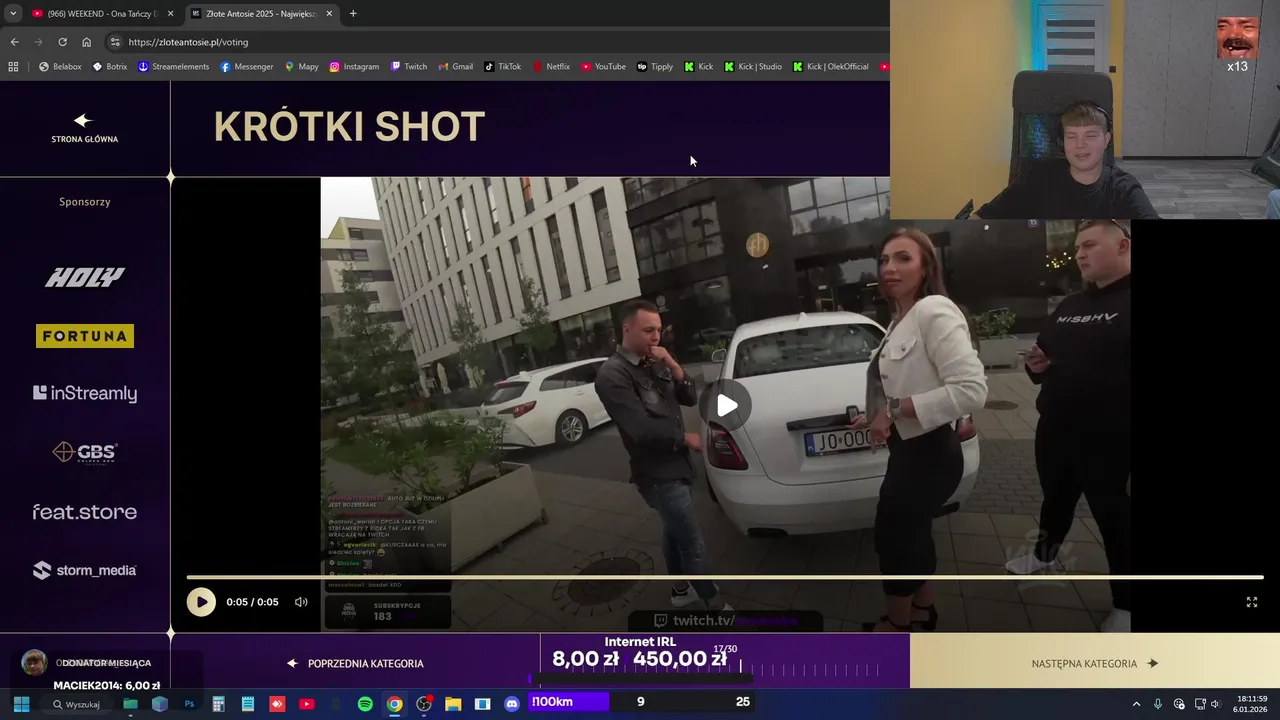Click the storm_media sponsor logo
This screenshot has height=720, width=1280.
[x=85, y=570]
